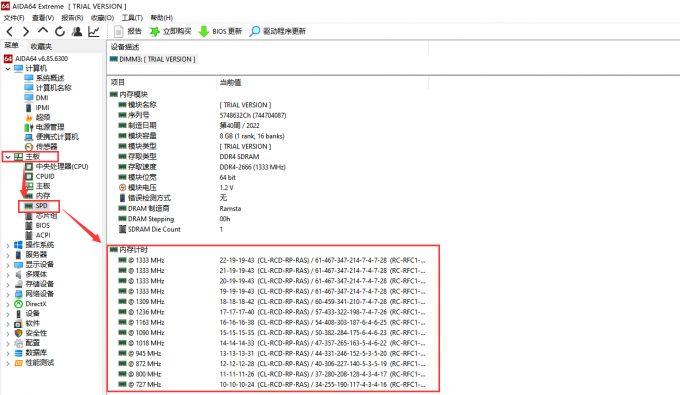Click the BIOS 更新 button
680x395 pixels.
coord(220,31)
